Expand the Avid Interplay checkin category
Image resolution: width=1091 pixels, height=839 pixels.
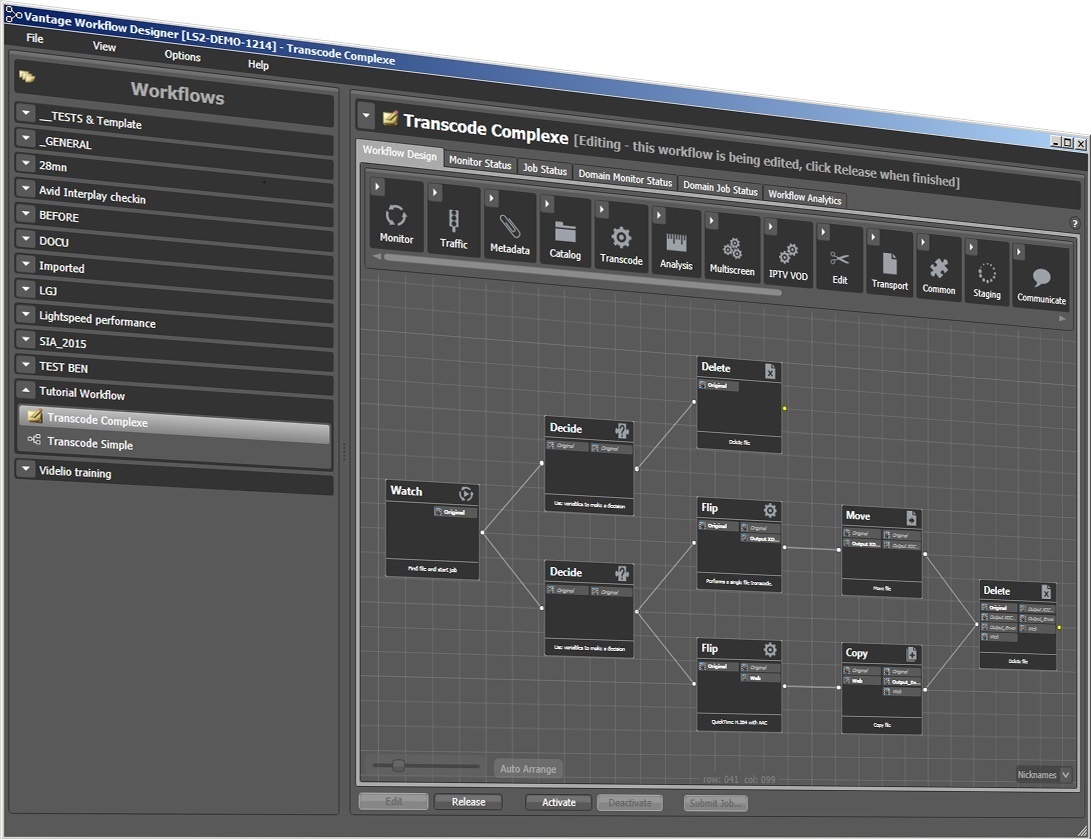[x=26, y=189]
